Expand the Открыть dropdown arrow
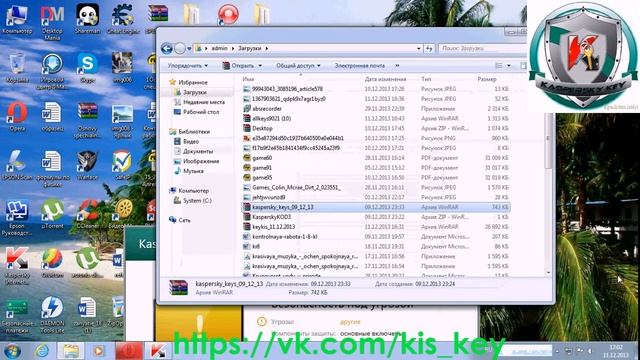The image size is (640, 360). tap(260, 66)
